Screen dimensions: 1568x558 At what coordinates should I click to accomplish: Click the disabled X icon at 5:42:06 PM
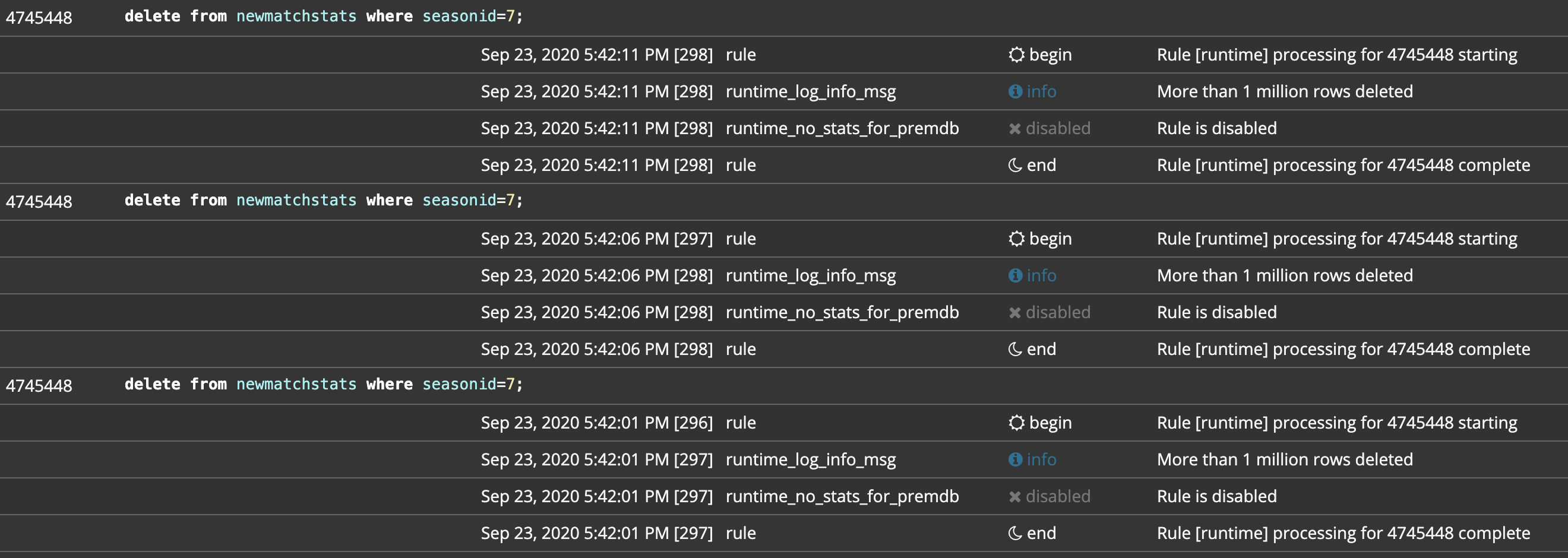click(x=1014, y=313)
